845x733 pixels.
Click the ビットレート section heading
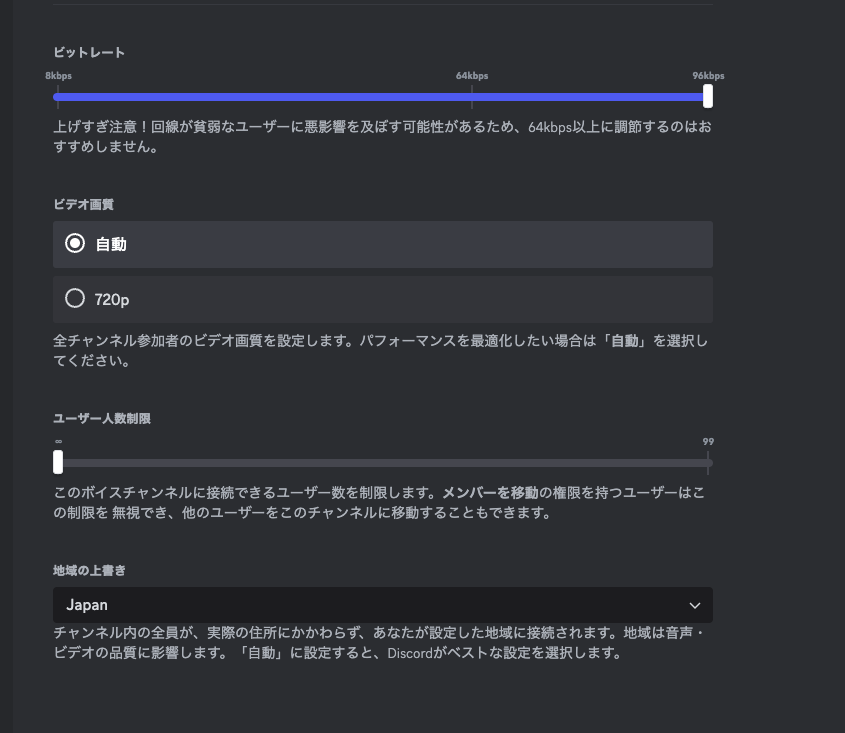pos(89,51)
